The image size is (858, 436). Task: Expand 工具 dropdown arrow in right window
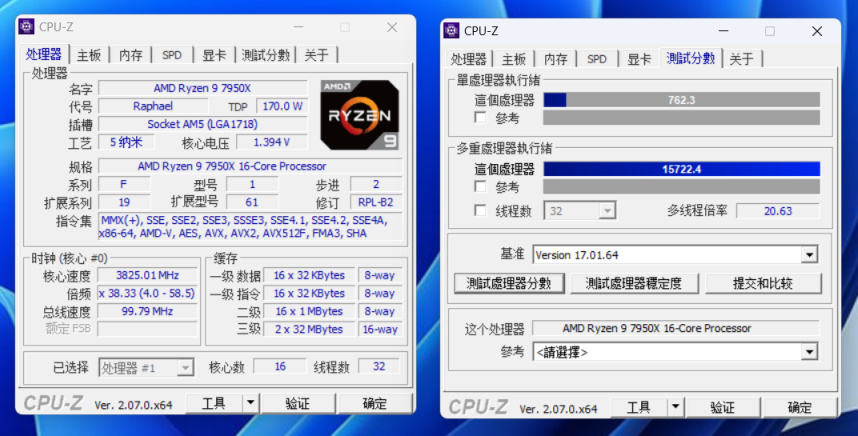coord(675,407)
